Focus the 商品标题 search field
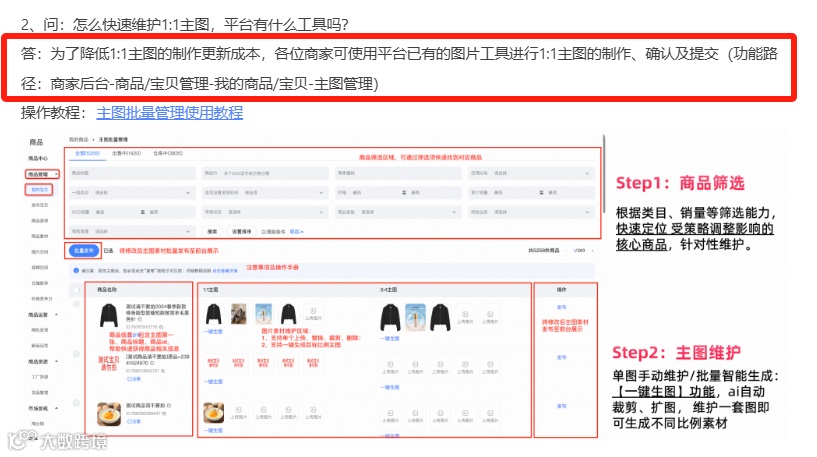Image resolution: width=817 pixels, height=457 pixels. click(131, 173)
